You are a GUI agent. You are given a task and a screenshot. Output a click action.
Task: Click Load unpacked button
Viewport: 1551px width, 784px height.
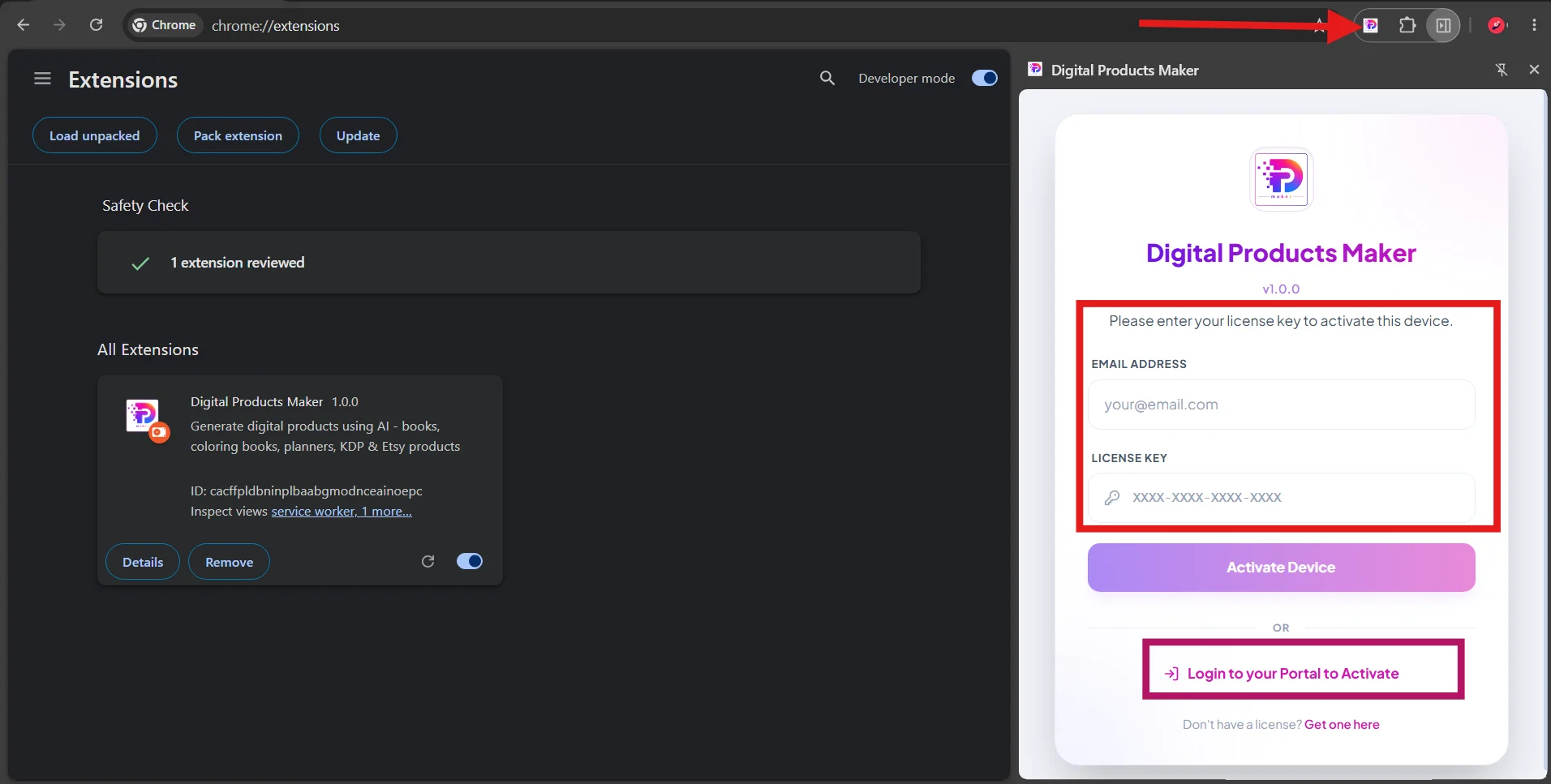[95, 135]
